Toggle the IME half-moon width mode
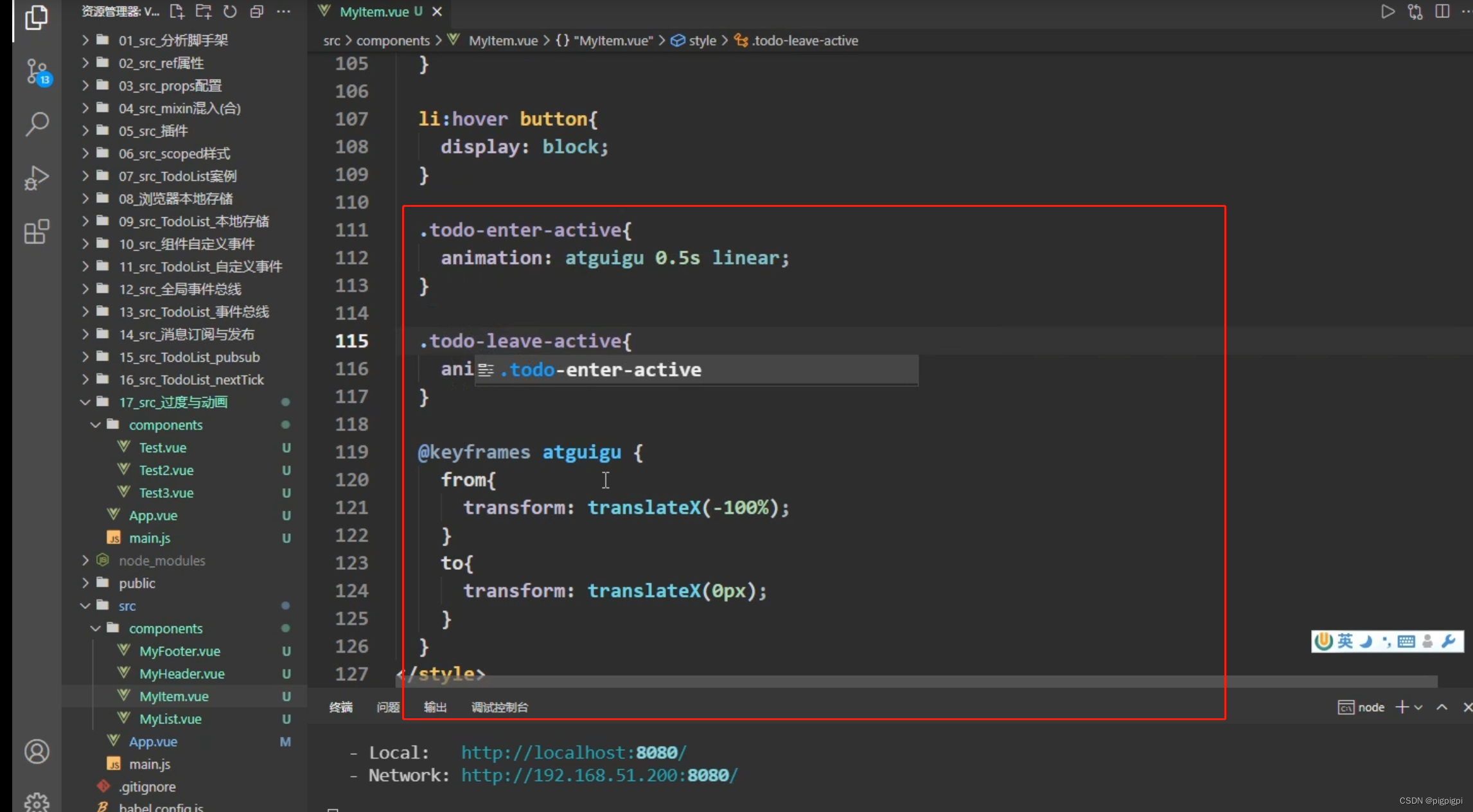The height and width of the screenshot is (812, 1473). click(x=1366, y=641)
